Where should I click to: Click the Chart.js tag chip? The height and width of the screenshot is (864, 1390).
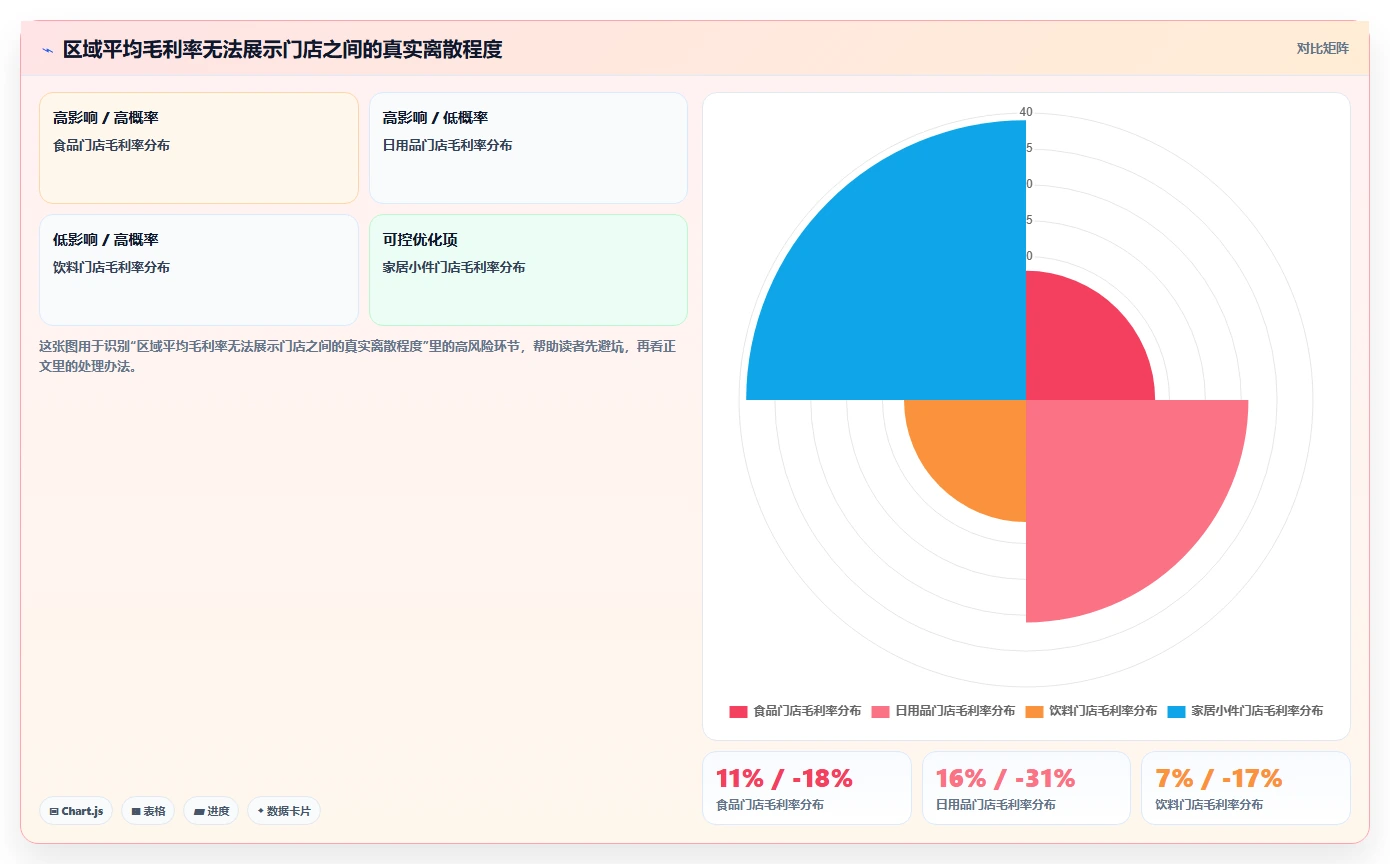[76, 811]
